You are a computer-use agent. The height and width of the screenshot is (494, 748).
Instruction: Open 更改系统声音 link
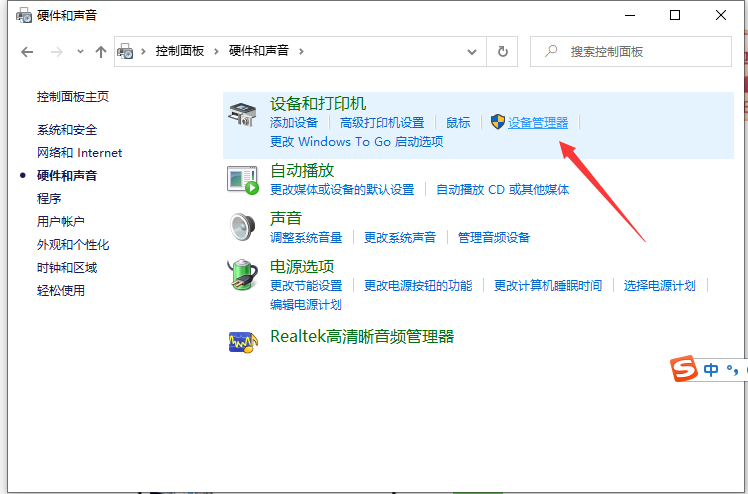(400, 238)
